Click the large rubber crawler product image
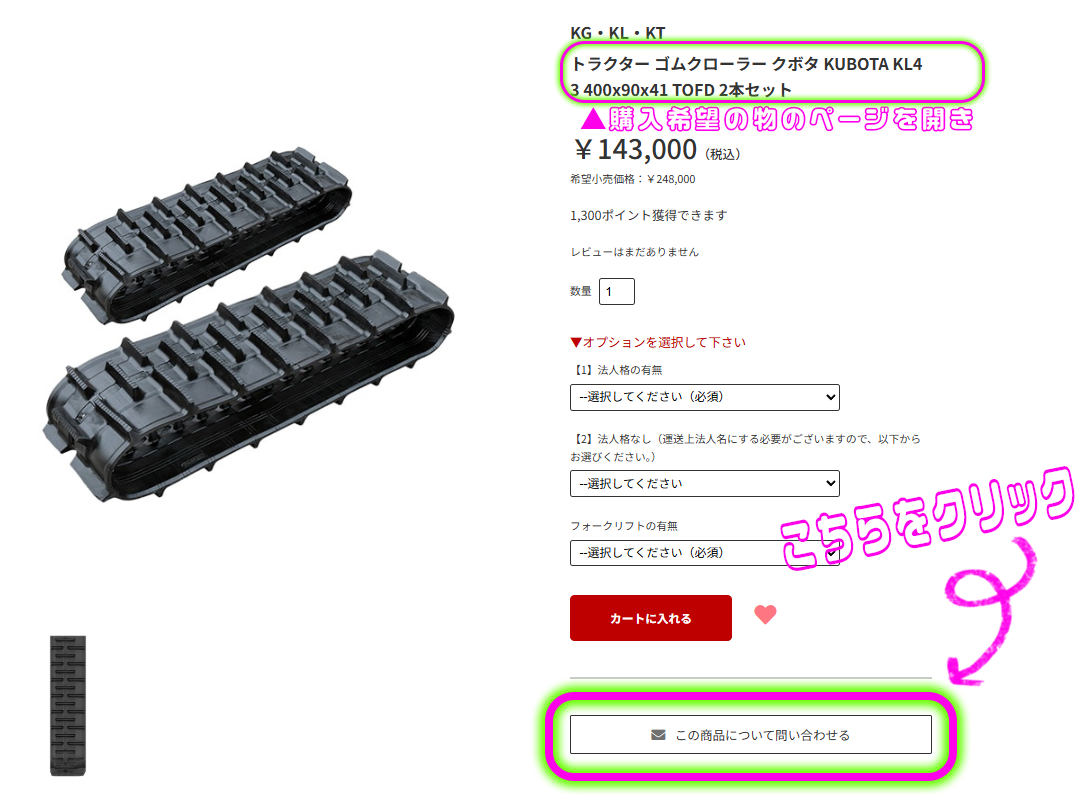The width and height of the screenshot is (1080, 794). click(248, 324)
